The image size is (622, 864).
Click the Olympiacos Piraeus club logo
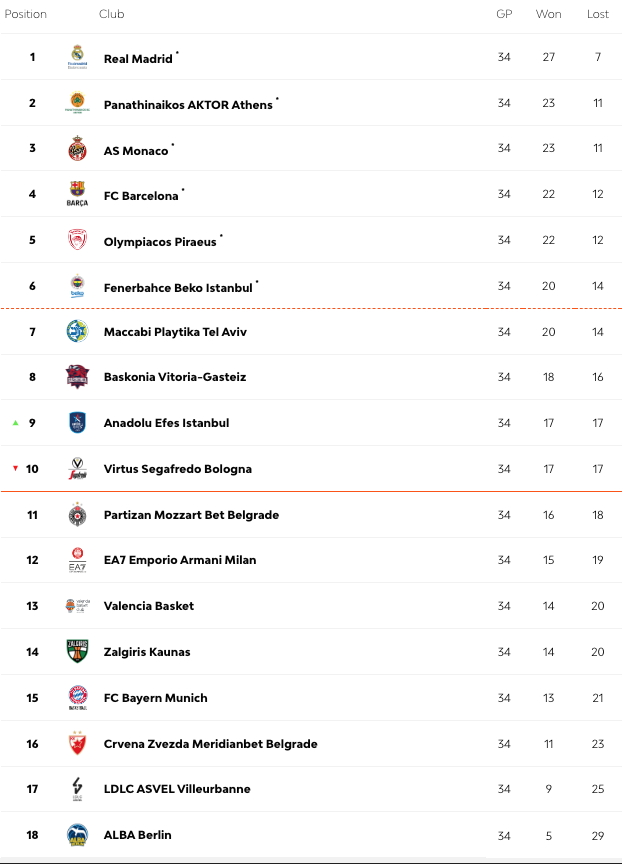(x=79, y=240)
